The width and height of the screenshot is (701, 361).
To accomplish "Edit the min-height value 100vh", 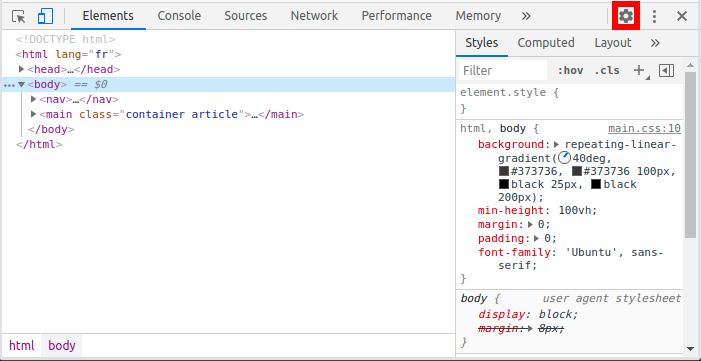I will tap(575, 211).
